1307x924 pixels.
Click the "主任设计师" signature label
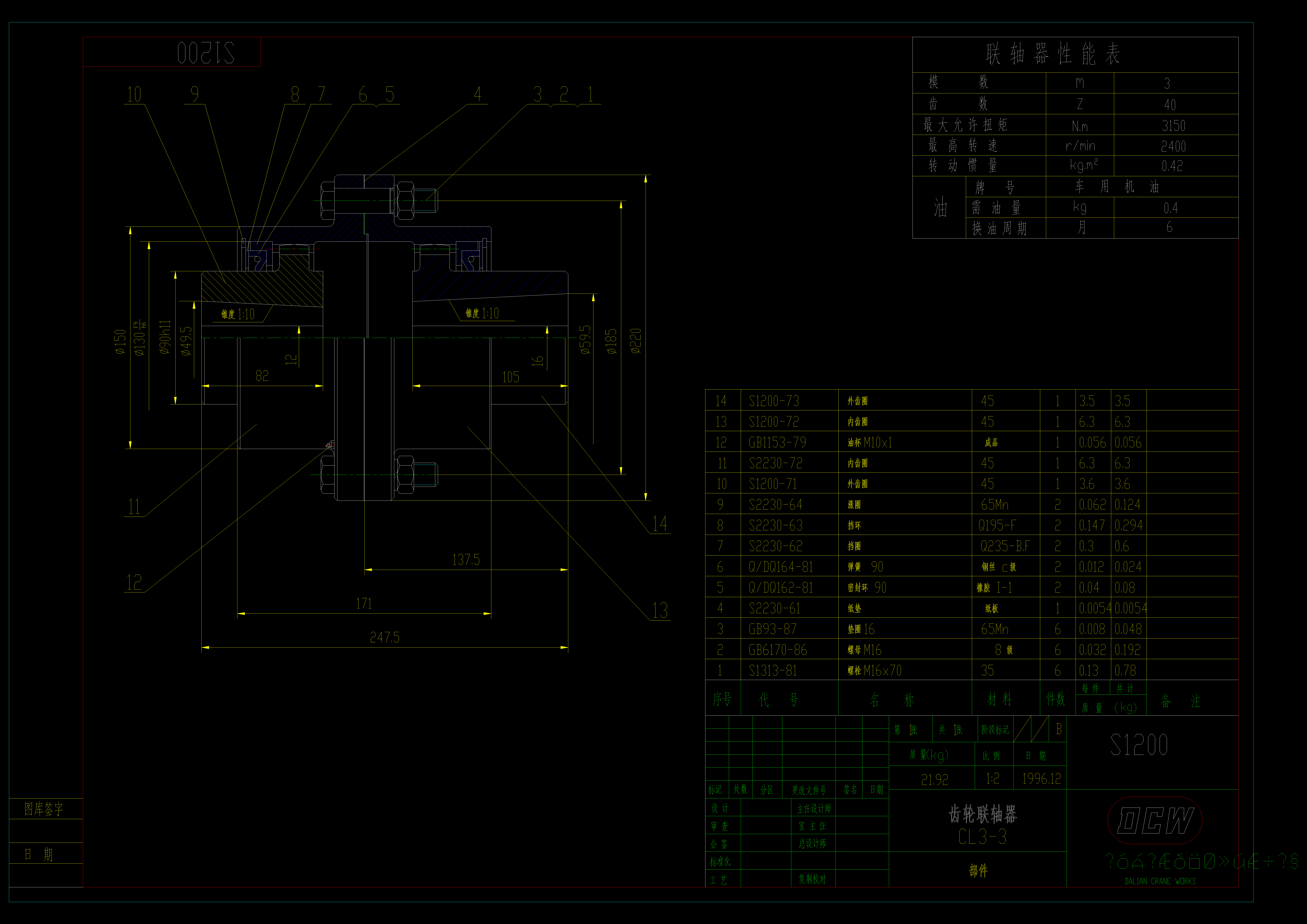(x=814, y=808)
